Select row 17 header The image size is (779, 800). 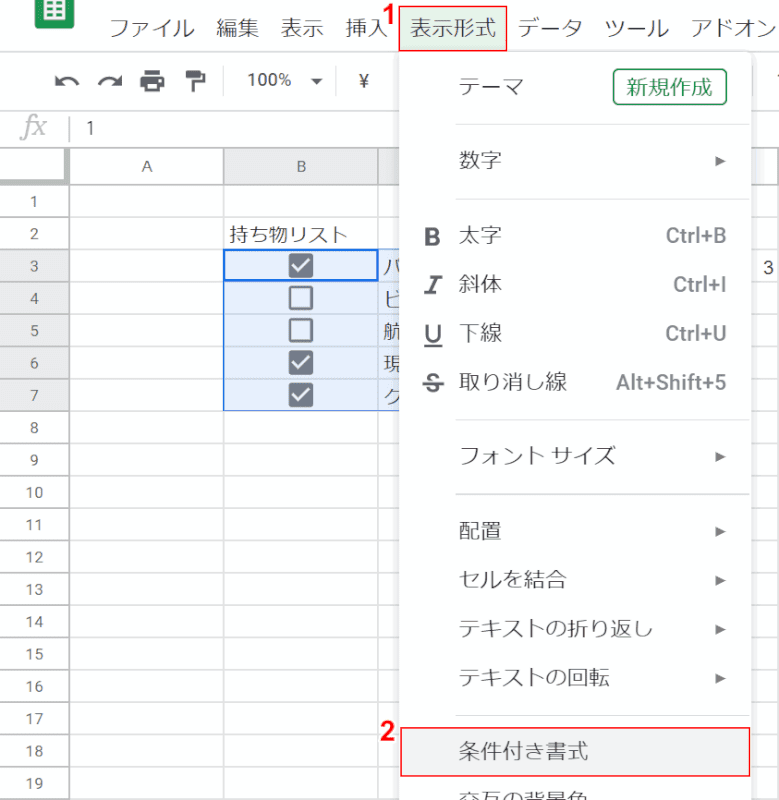coord(34,719)
